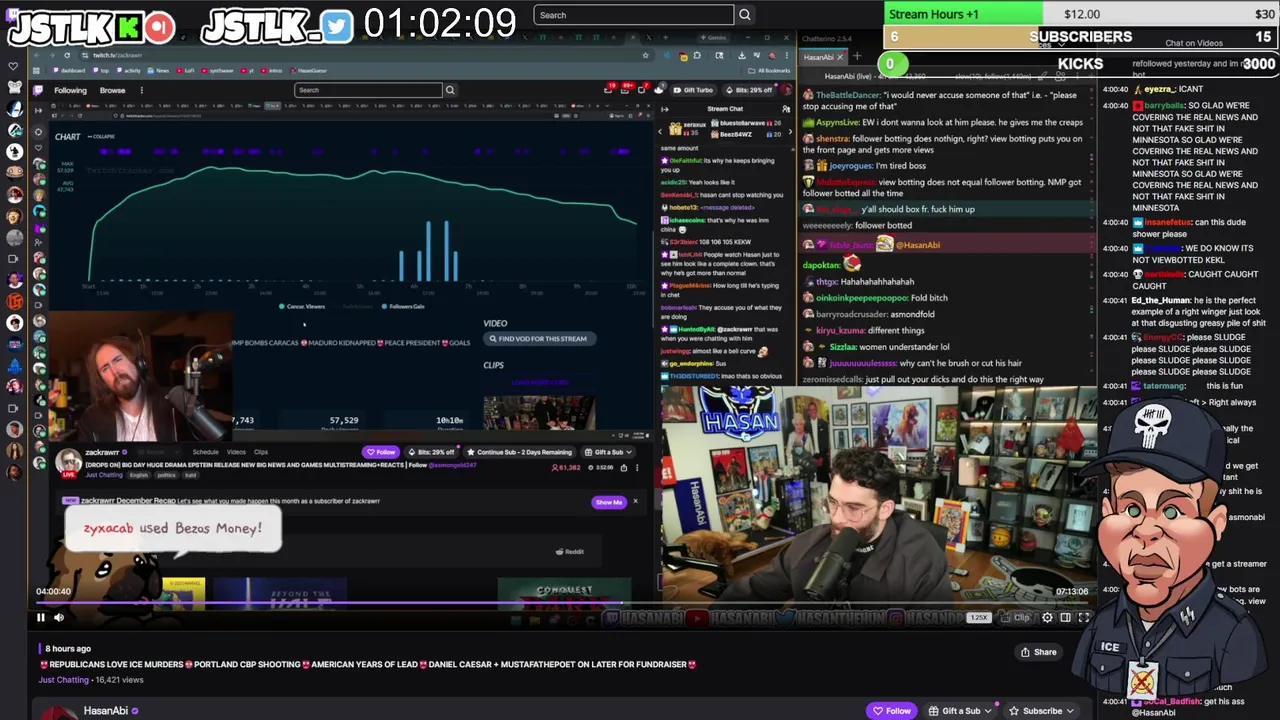Open the bottom Gift a Sub dropdown
This screenshot has height=720, width=1280.
[x=960, y=711]
